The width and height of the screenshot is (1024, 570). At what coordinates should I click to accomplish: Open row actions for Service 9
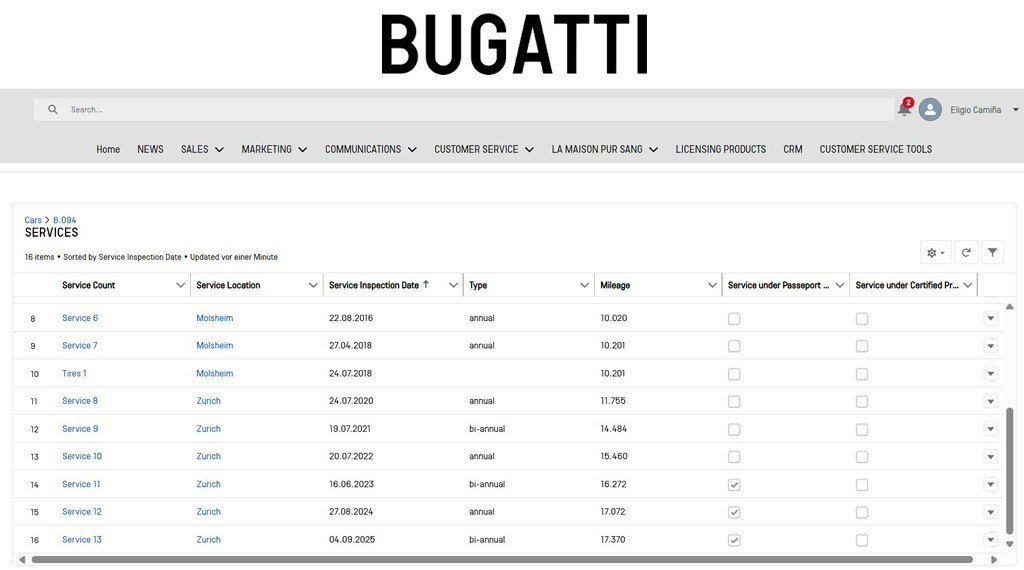(x=991, y=430)
